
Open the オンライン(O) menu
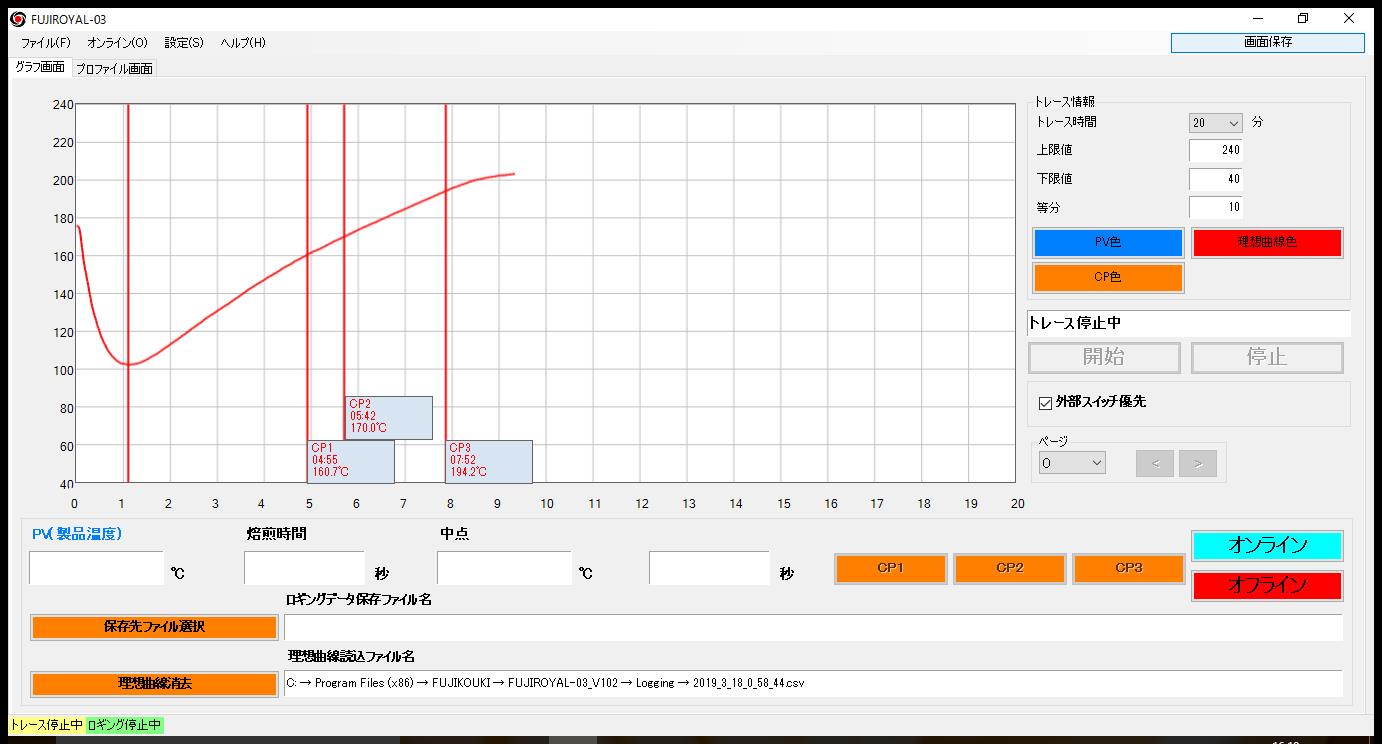(x=117, y=43)
